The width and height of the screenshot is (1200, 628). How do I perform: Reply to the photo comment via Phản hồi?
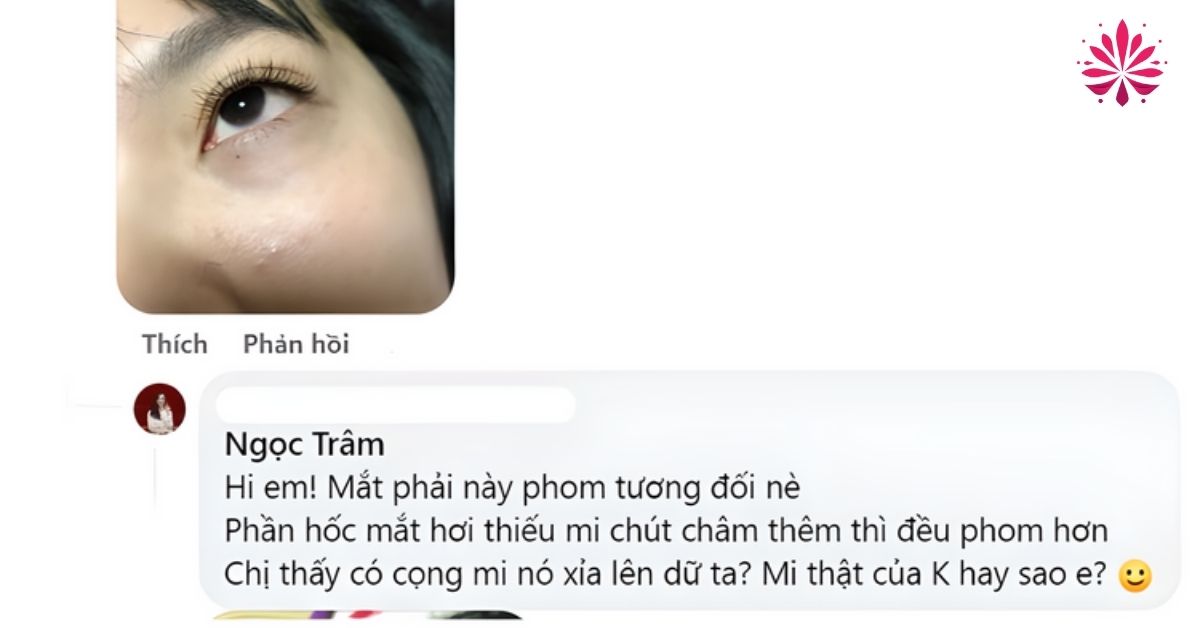[296, 344]
